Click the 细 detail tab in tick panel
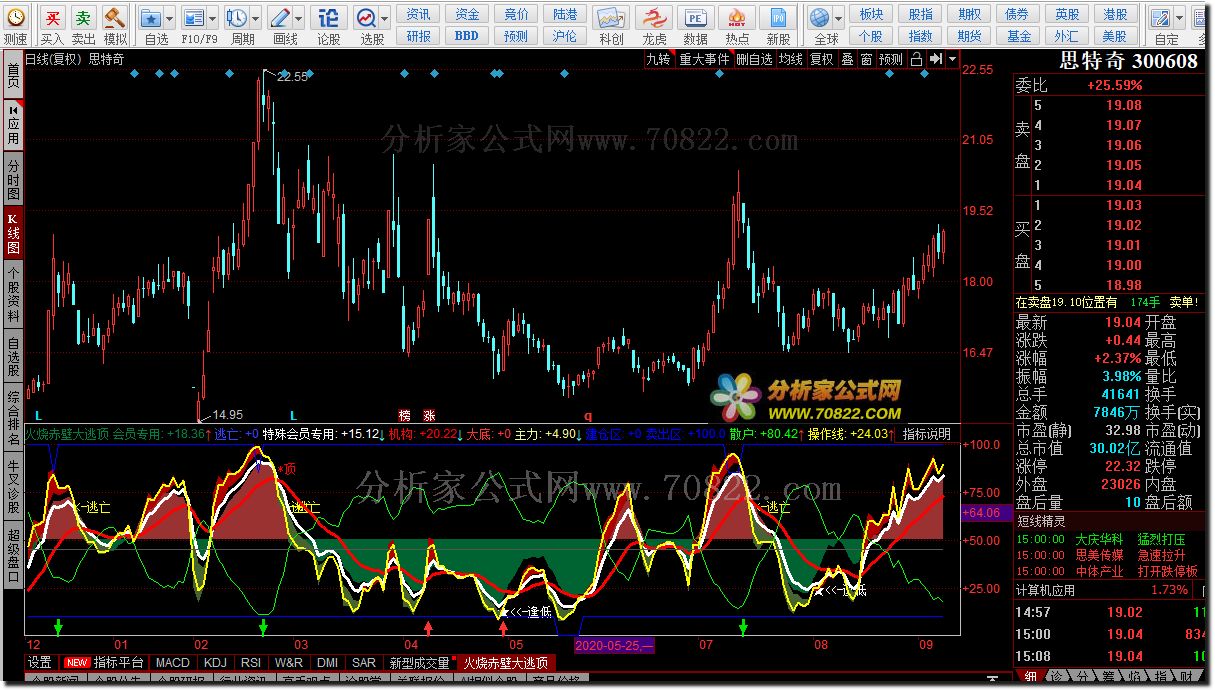The height and width of the screenshot is (690, 1215). click(1030, 677)
